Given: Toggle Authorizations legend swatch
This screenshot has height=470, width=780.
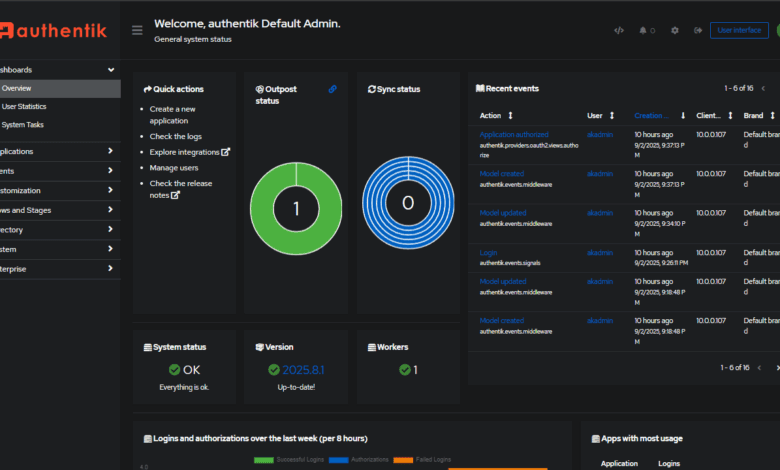Looking at the screenshot, I should 338,460.
